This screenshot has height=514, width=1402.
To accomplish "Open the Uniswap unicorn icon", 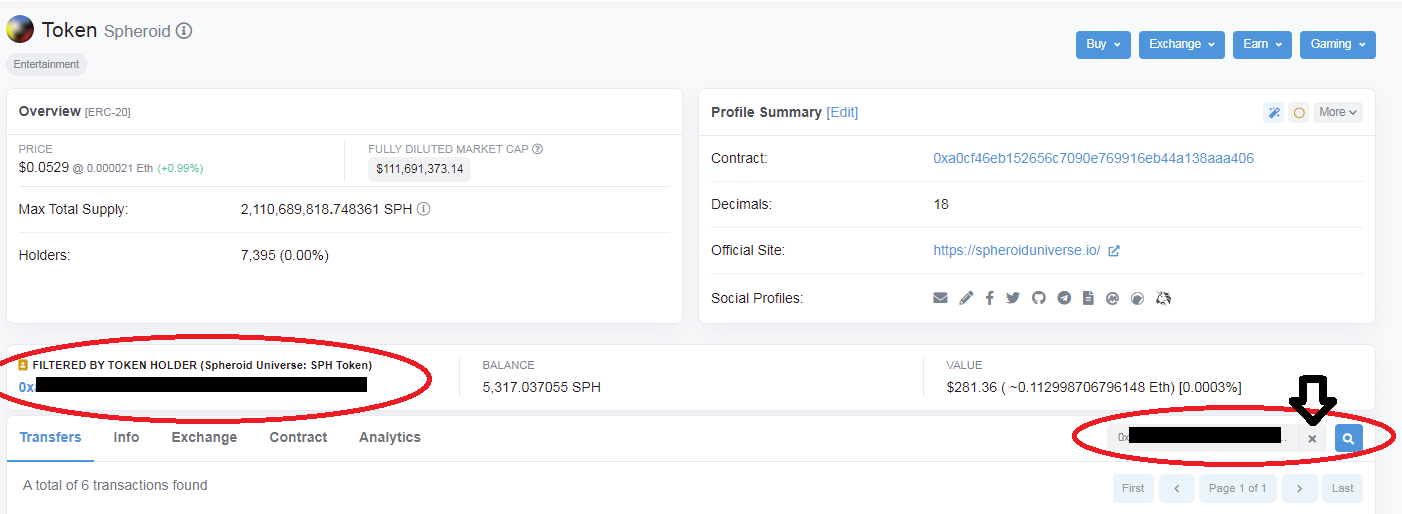I will point(1163,298).
